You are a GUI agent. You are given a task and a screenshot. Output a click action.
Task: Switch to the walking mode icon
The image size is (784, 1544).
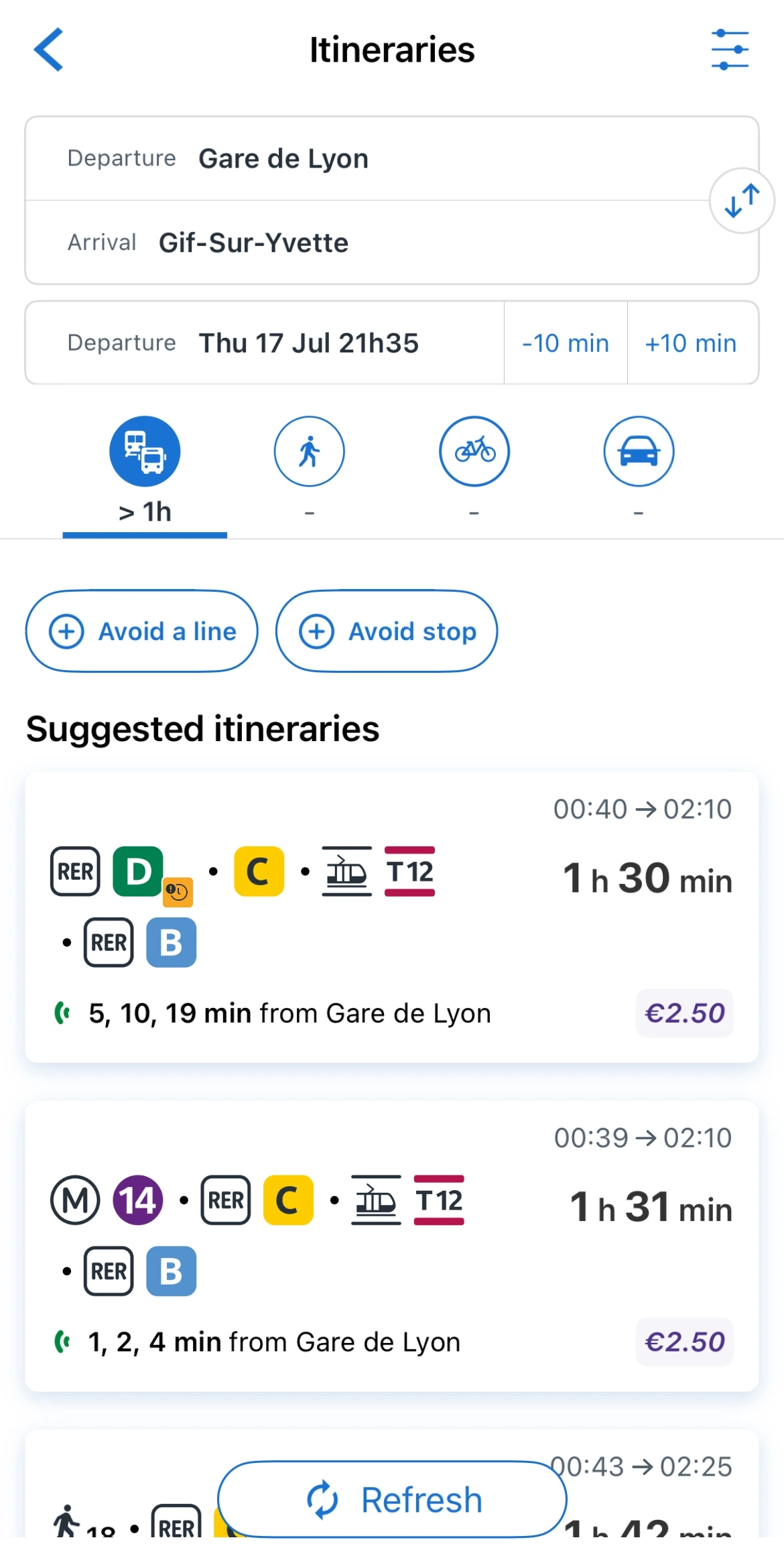309,451
